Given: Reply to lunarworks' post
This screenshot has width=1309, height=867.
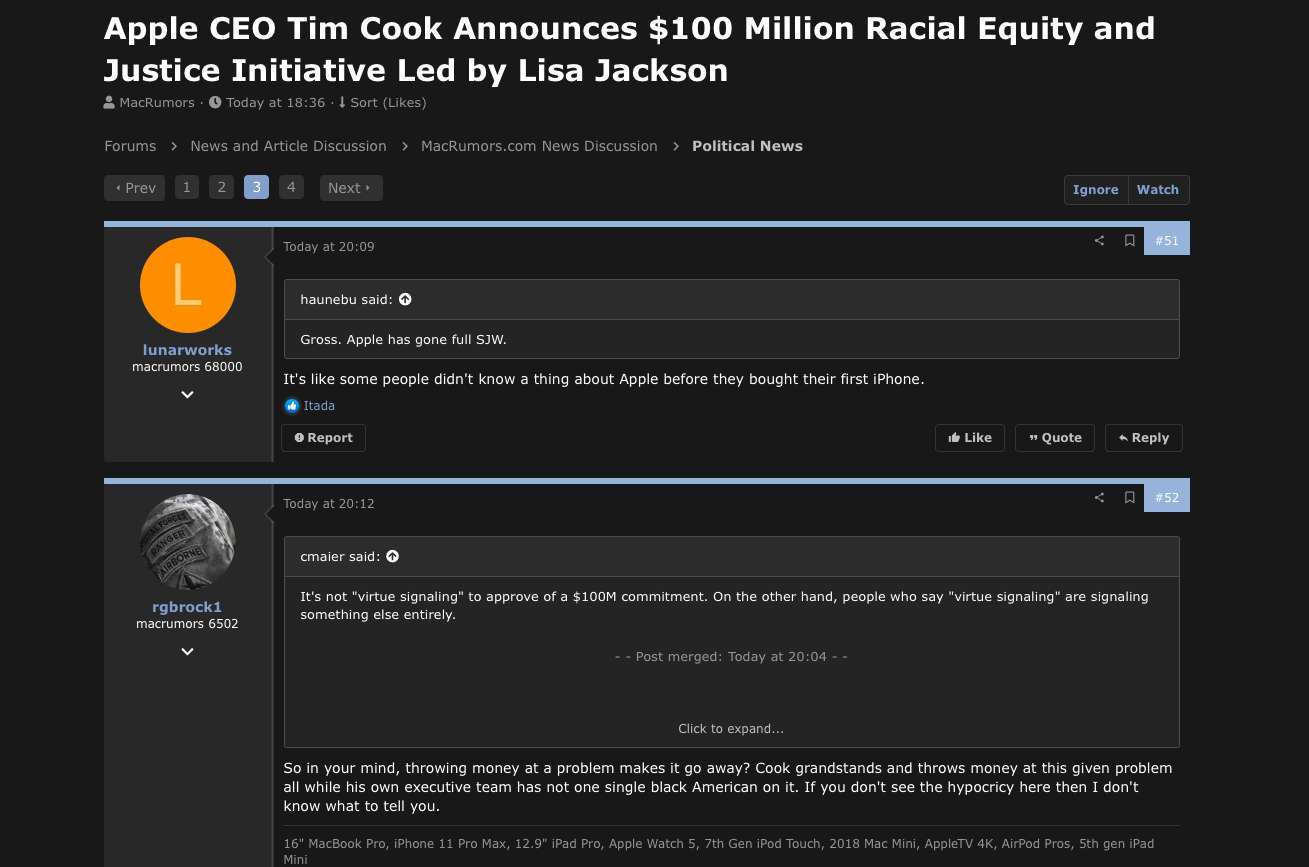Looking at the screenshot, I should coord(1144,438).
